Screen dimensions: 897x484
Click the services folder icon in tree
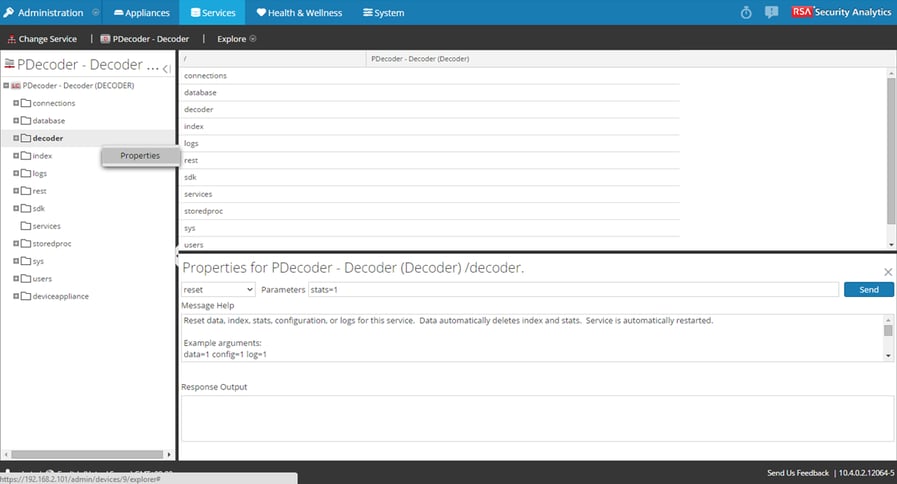(x=26, y=226)
